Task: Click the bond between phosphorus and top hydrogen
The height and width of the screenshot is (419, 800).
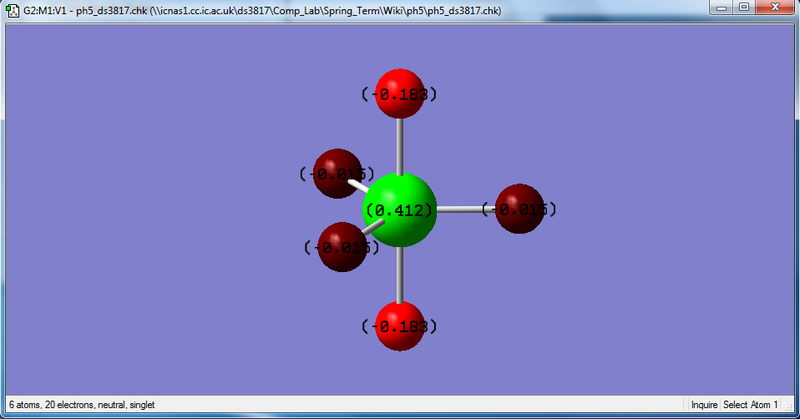Action: coord(400,146)
